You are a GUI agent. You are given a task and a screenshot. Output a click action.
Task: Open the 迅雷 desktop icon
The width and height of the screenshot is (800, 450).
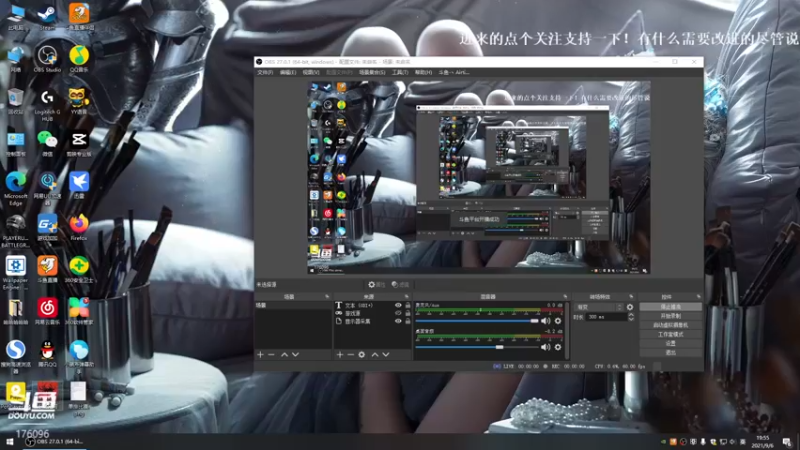[x=79, y=186]
